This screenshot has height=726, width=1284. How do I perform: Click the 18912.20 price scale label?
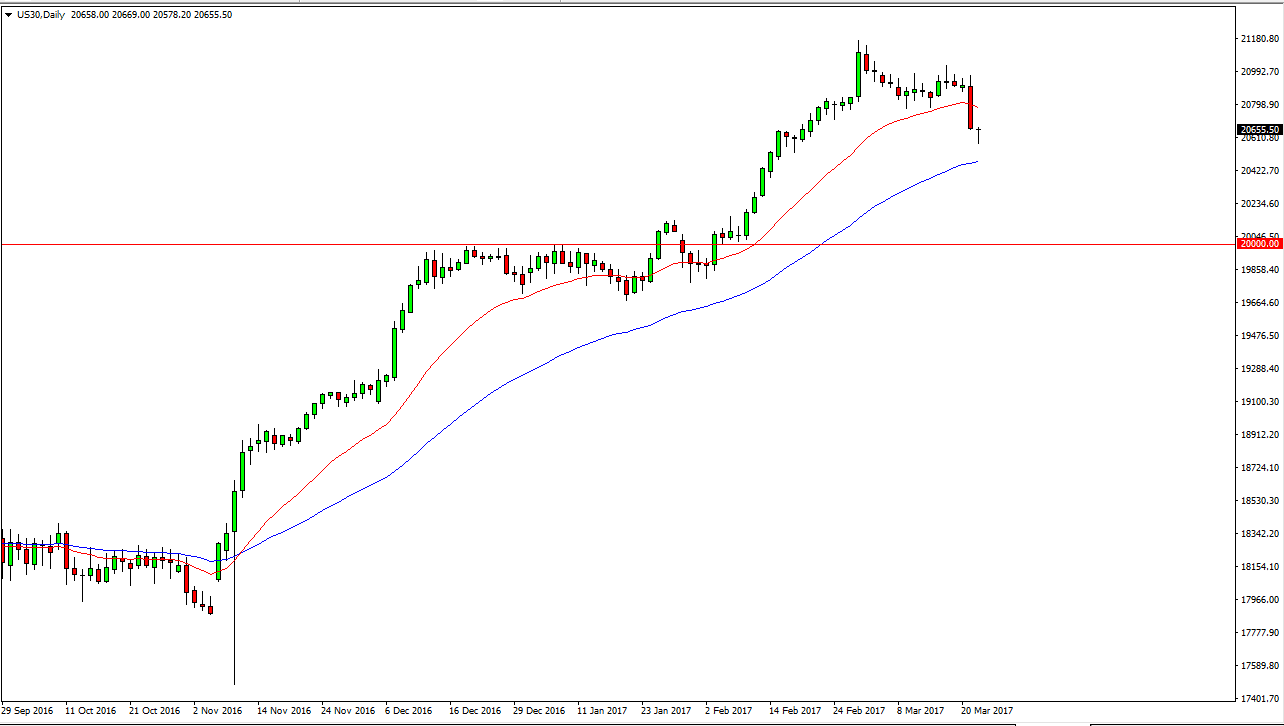pos(1258,435)
